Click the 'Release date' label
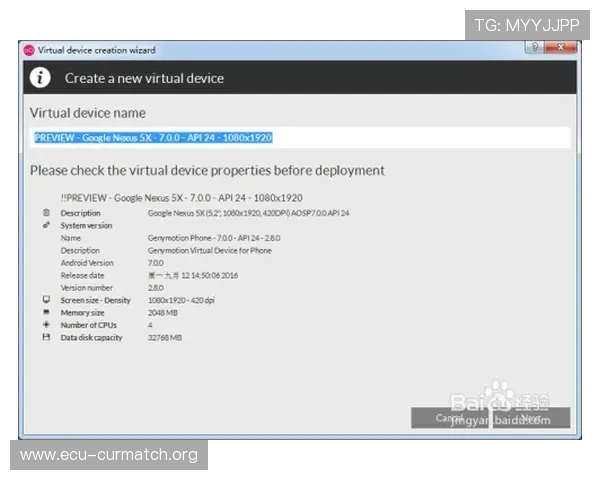This screenshot has width=600, height=480. 82,275
